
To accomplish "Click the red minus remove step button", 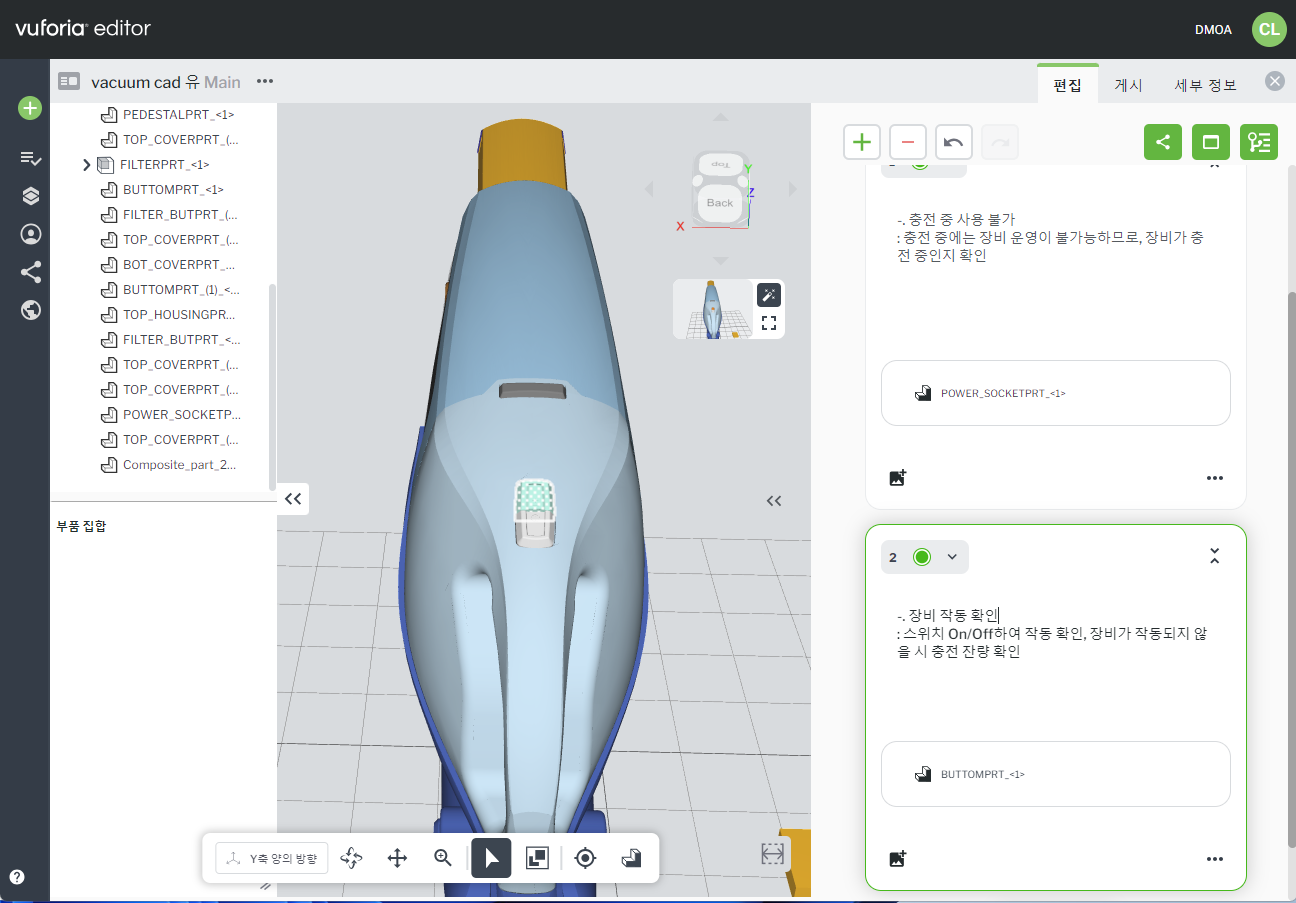I will pos(907,142).
